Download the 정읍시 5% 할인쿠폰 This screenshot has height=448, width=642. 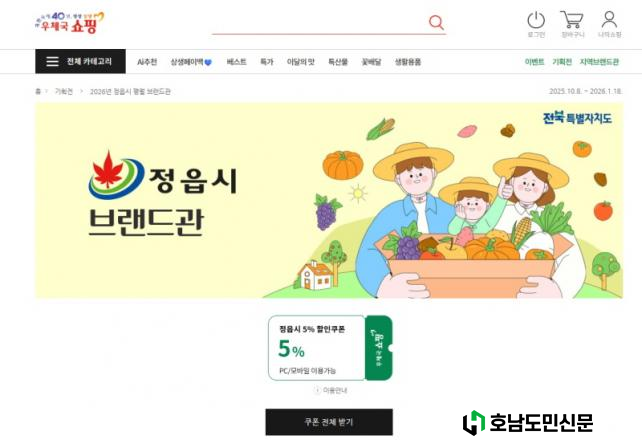(379, 348)
